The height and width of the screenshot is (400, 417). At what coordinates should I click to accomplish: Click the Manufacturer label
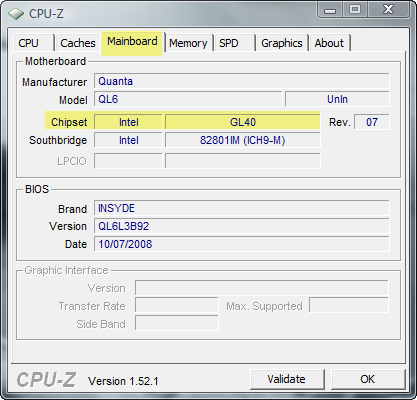pos(55,82)
